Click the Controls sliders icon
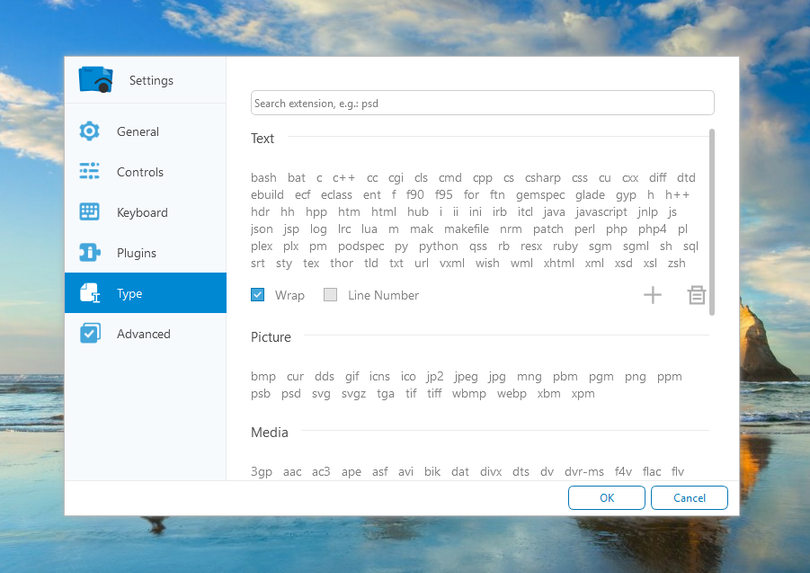 coord(90,172)
